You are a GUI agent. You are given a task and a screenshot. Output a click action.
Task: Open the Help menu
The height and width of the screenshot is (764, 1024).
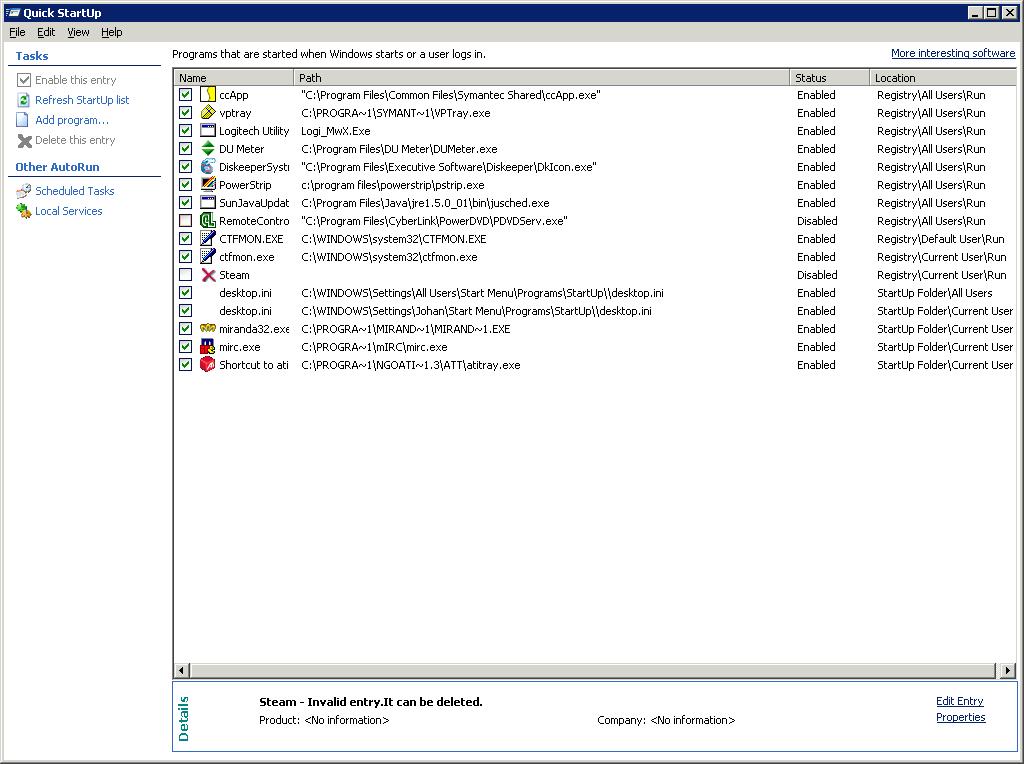coord(112,32)
